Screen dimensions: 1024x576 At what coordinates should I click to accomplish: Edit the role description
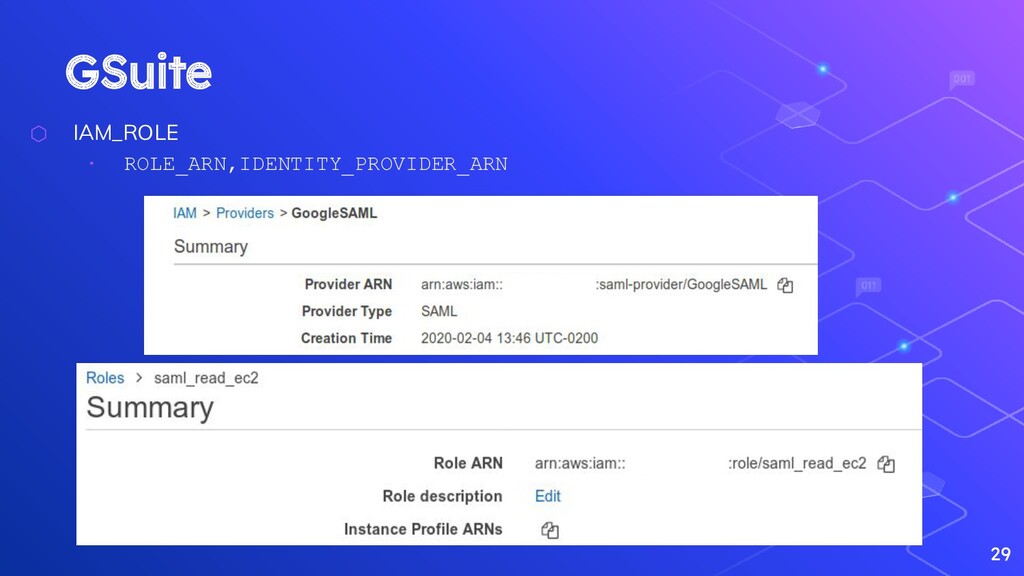[x=547, y=496]
